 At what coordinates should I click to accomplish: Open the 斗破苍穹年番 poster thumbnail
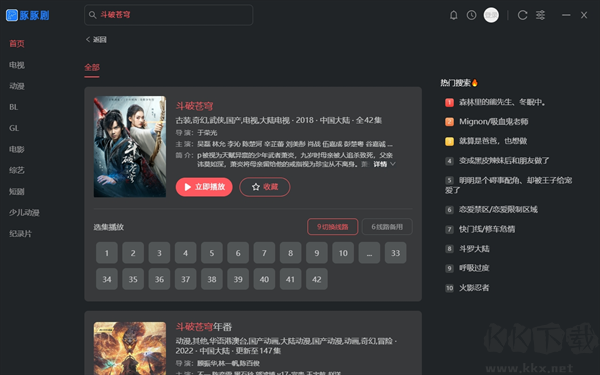click(130, 348)
